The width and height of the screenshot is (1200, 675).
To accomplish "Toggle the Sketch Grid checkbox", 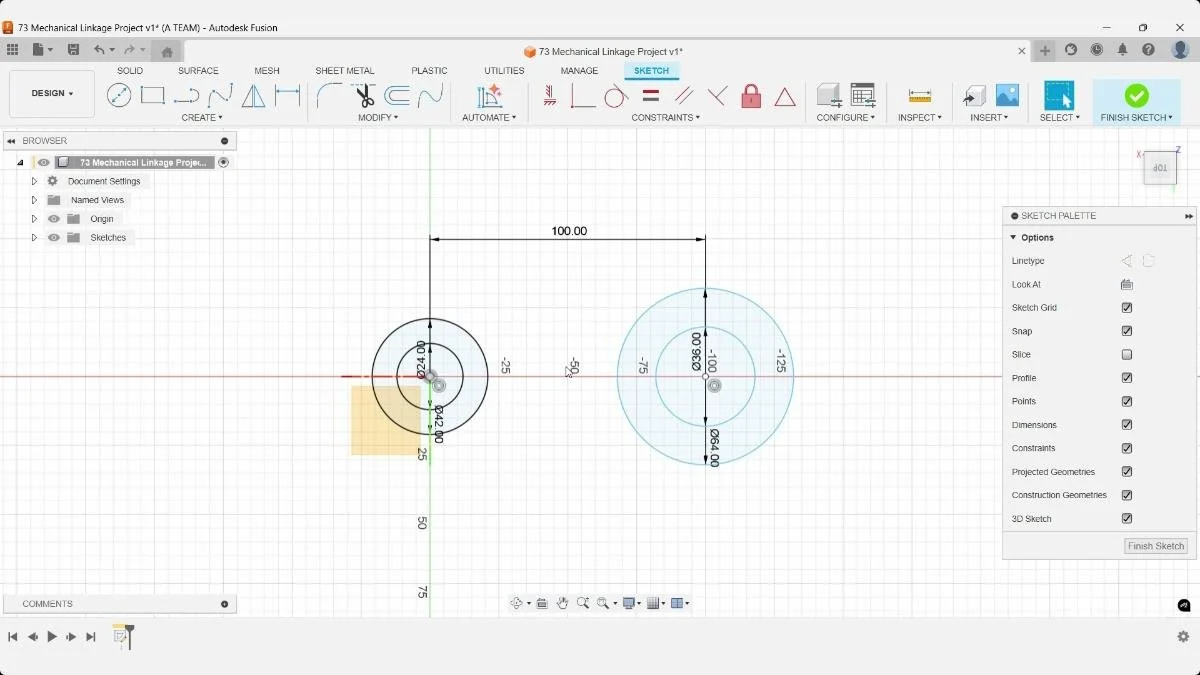I will pos(1127,308).
